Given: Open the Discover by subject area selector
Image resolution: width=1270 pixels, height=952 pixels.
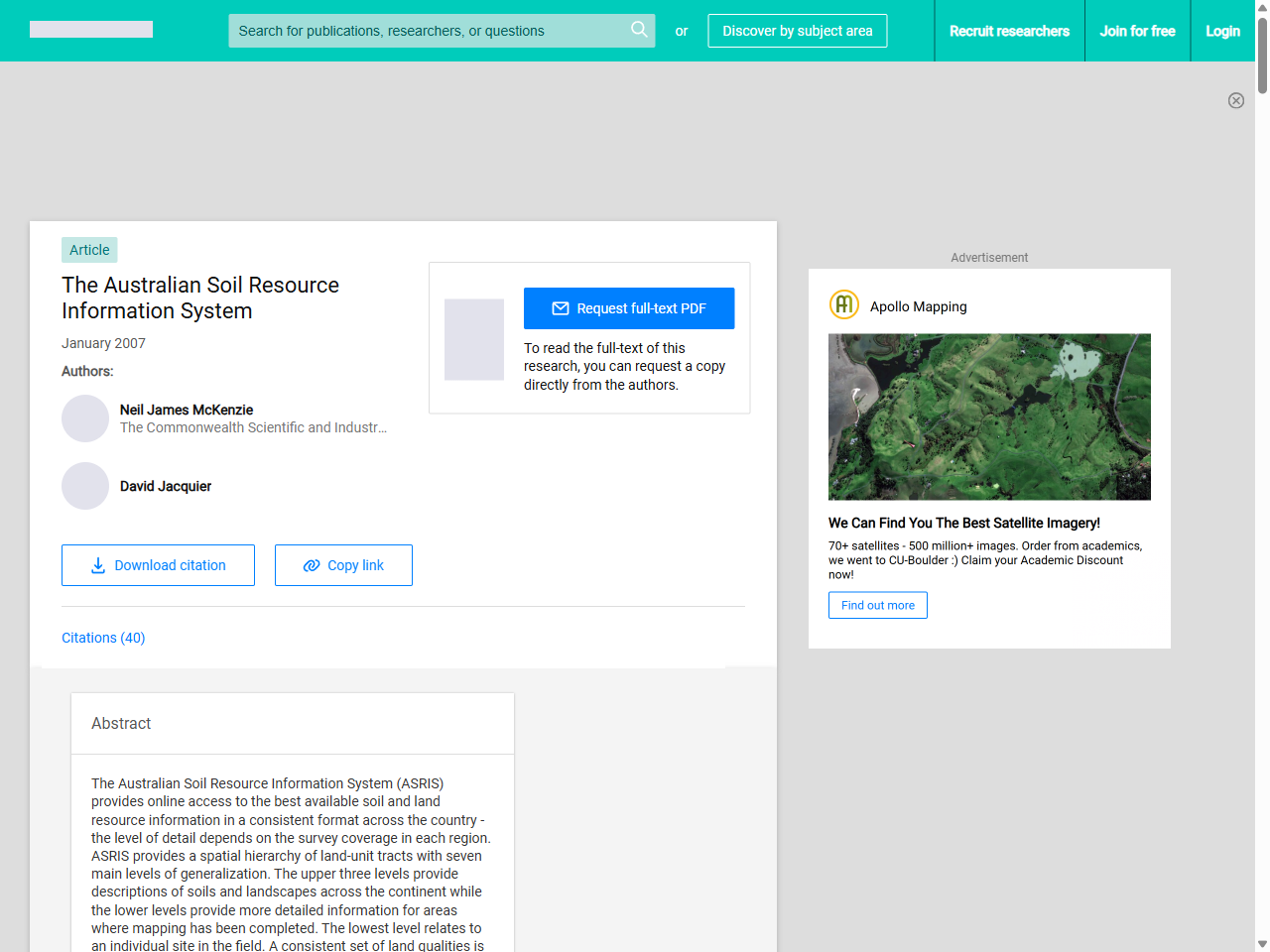Looking at the screenshot, I should 797,31.
